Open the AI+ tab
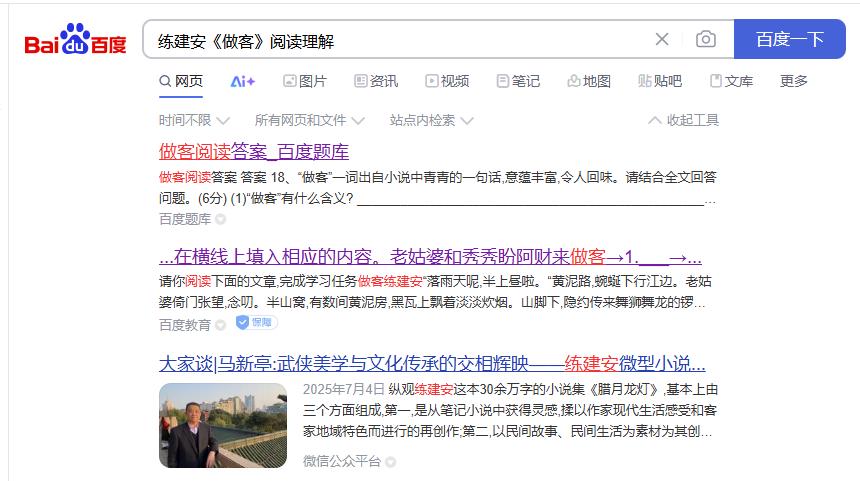The image size is (860, 481). (x=242, y=82)
